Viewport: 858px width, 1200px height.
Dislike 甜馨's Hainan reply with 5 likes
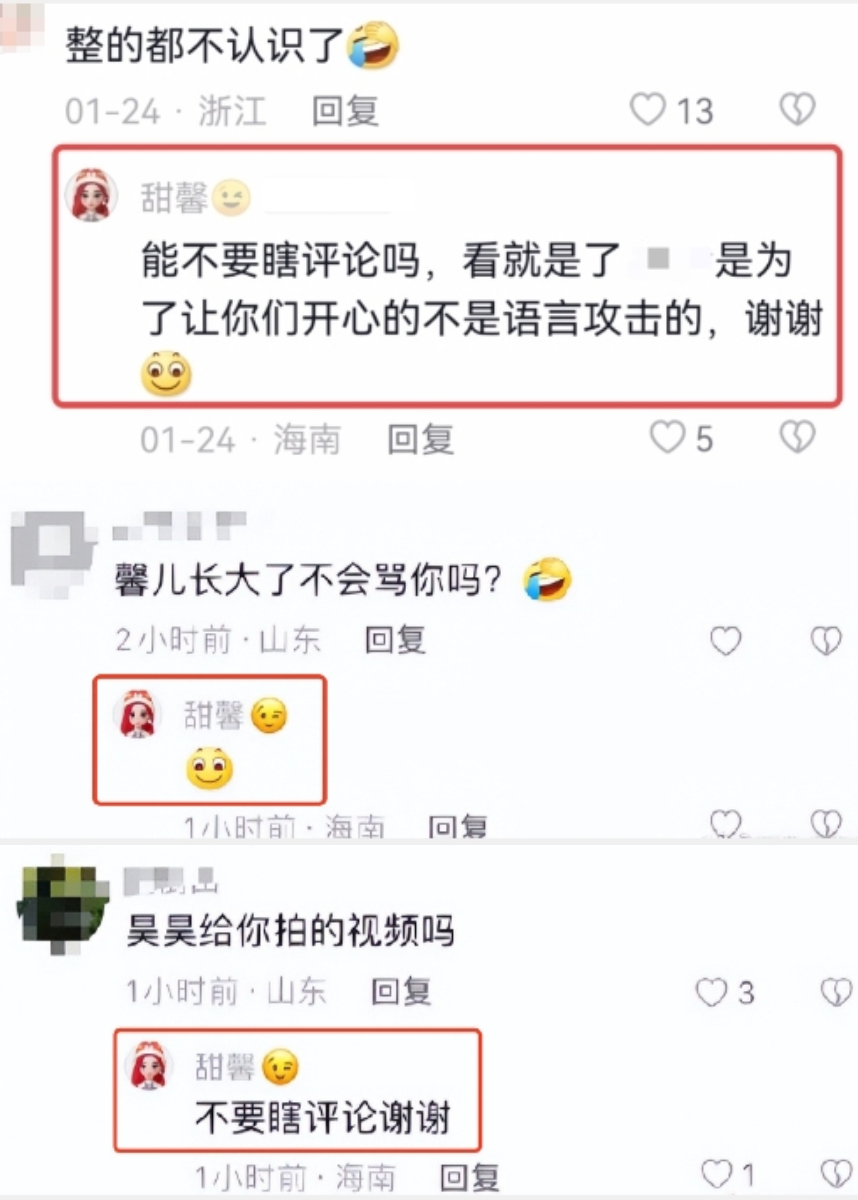[x=797, y=437]
